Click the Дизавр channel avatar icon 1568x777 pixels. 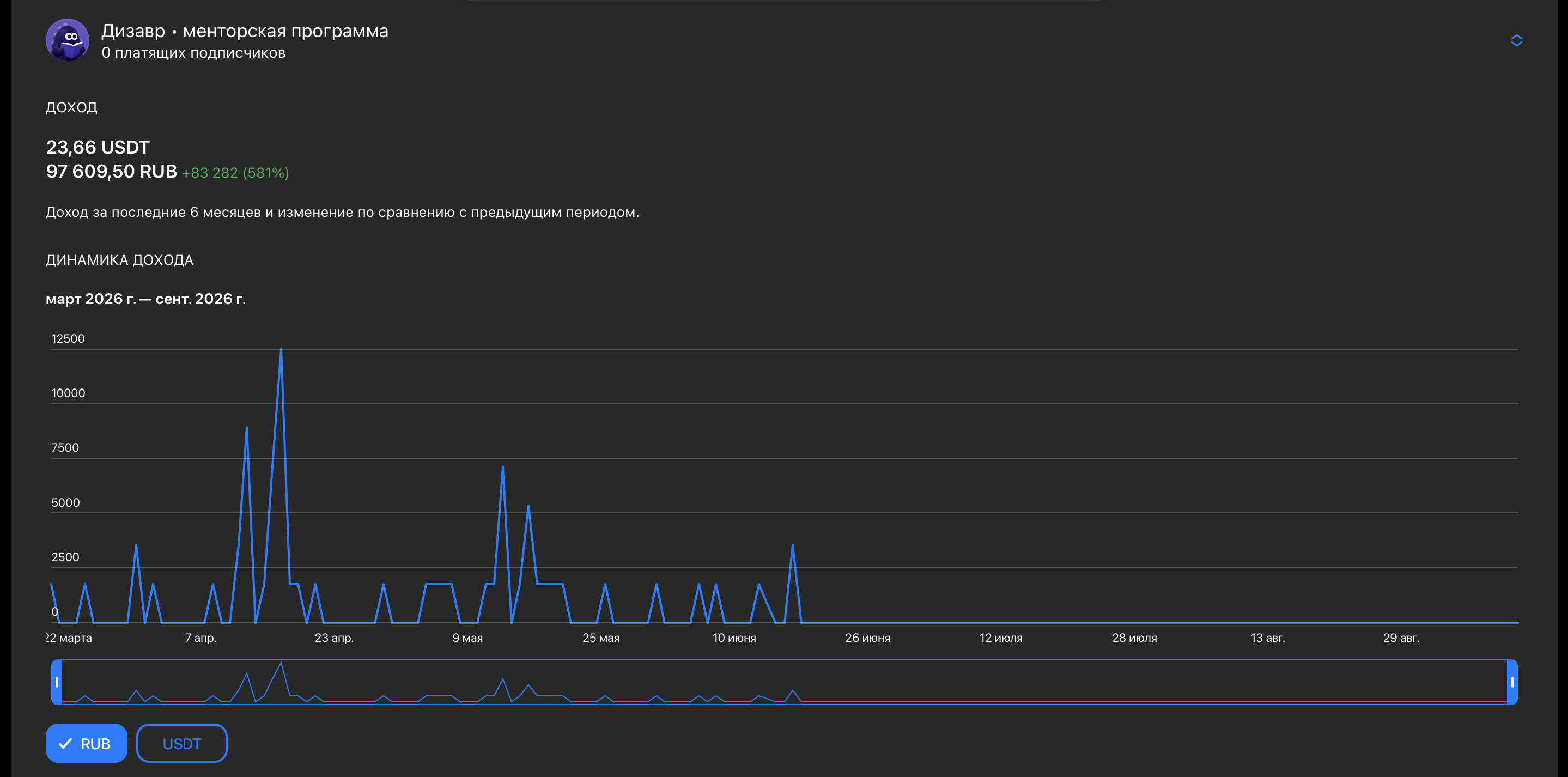tap(68, 40)
